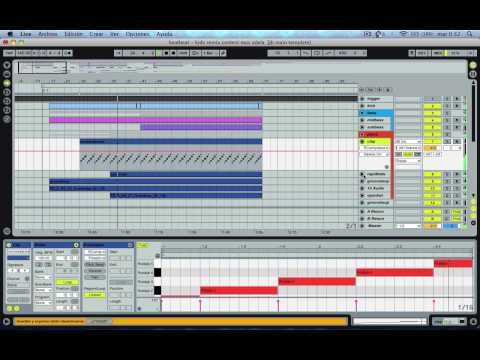This screenshot has width=480, height=360.
Task: Toggle In/Out section show button
Action: coord(473,202)
